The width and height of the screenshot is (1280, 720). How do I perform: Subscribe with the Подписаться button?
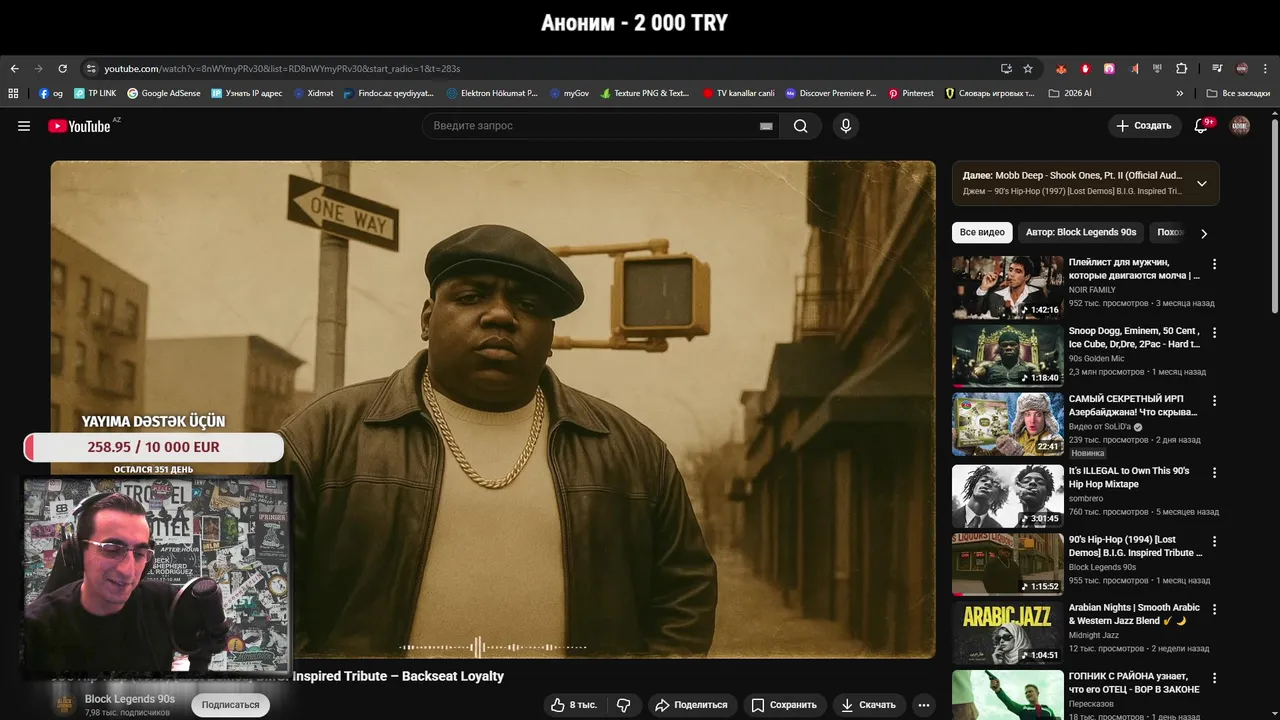coord(230,705)
